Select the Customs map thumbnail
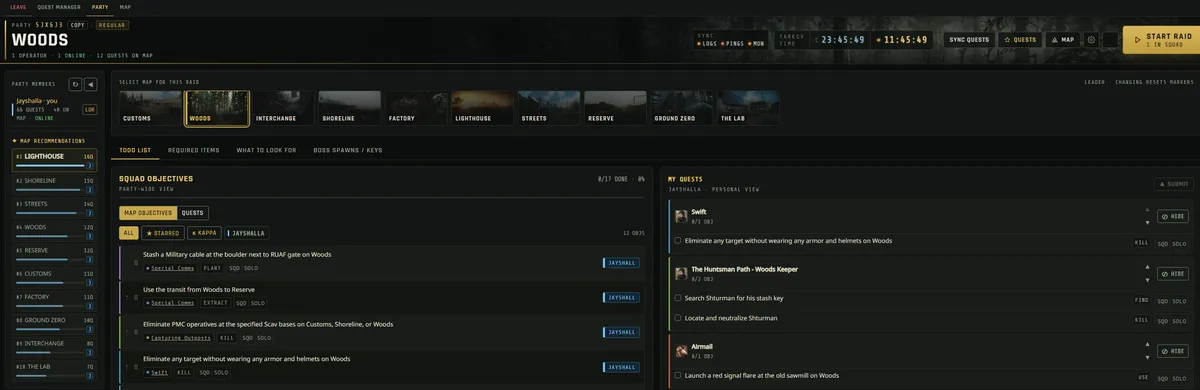The width and height of the screenshot is (1200, 390). 150,109
